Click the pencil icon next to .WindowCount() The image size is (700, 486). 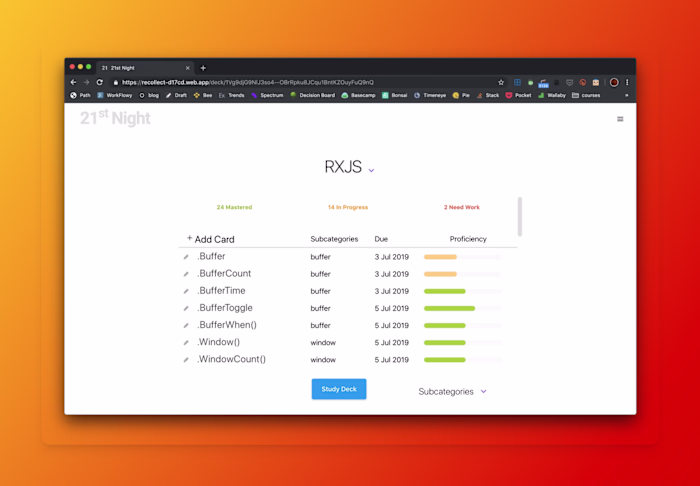click(x=186, y=360)
